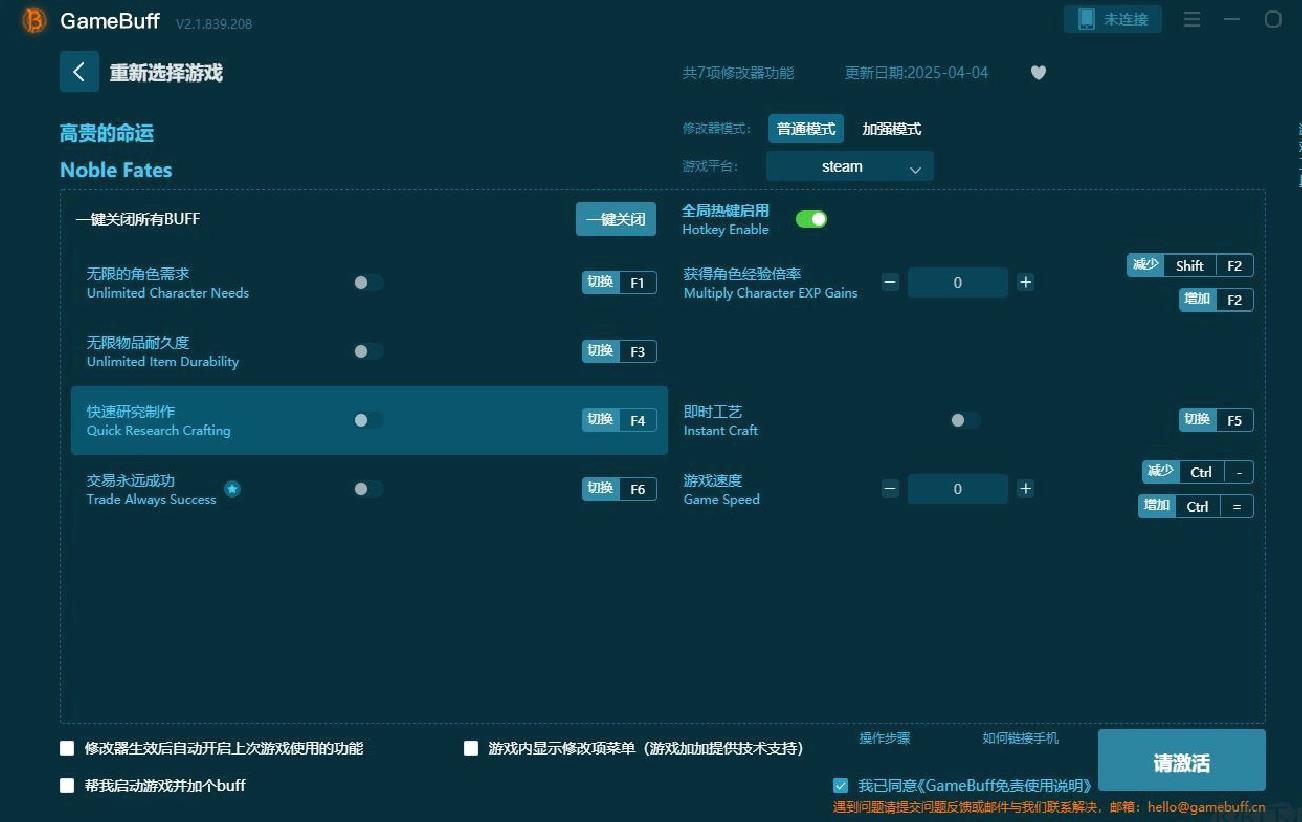Go back using the arrow button
This screenshot has height=822, width=1302.
tap(79, 72)
